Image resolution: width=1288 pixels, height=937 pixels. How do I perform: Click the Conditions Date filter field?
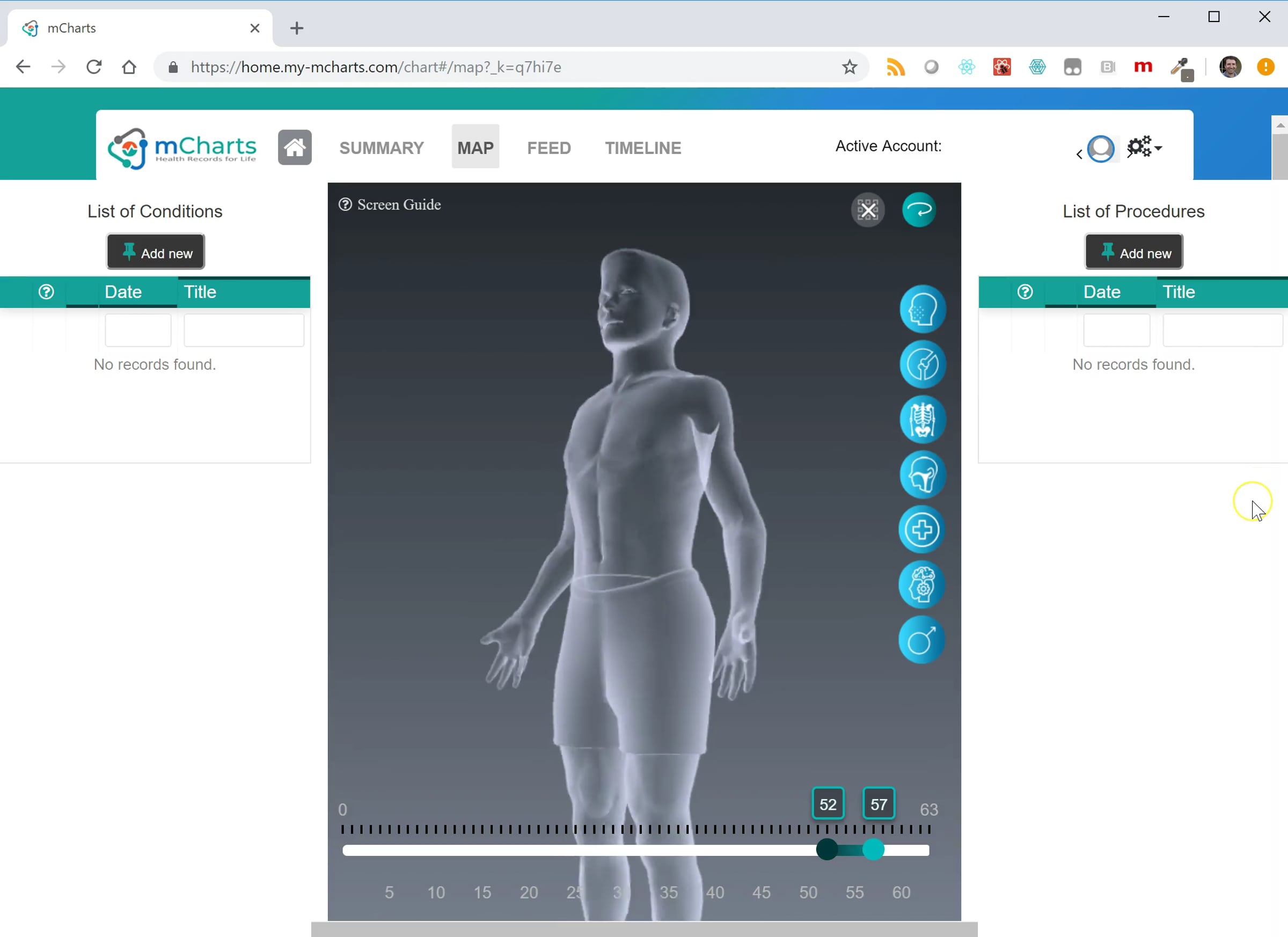point(138,330)
